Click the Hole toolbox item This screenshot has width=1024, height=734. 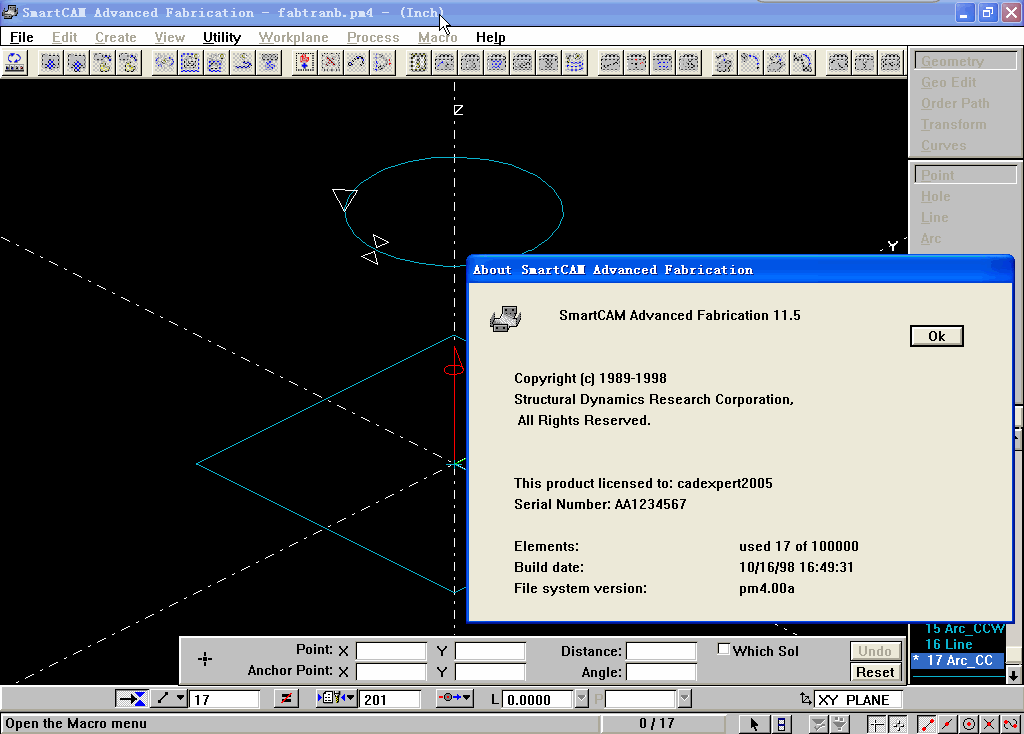click(x=935, y=196)
